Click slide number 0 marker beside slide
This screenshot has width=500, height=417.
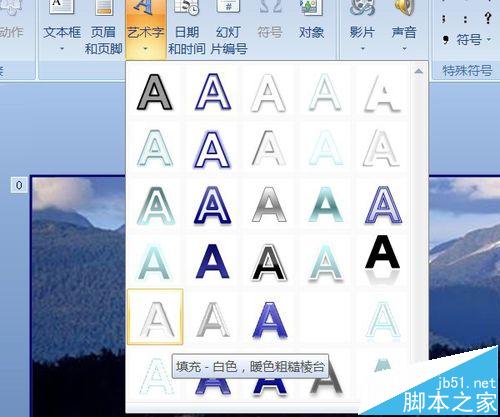coord(19,185)
